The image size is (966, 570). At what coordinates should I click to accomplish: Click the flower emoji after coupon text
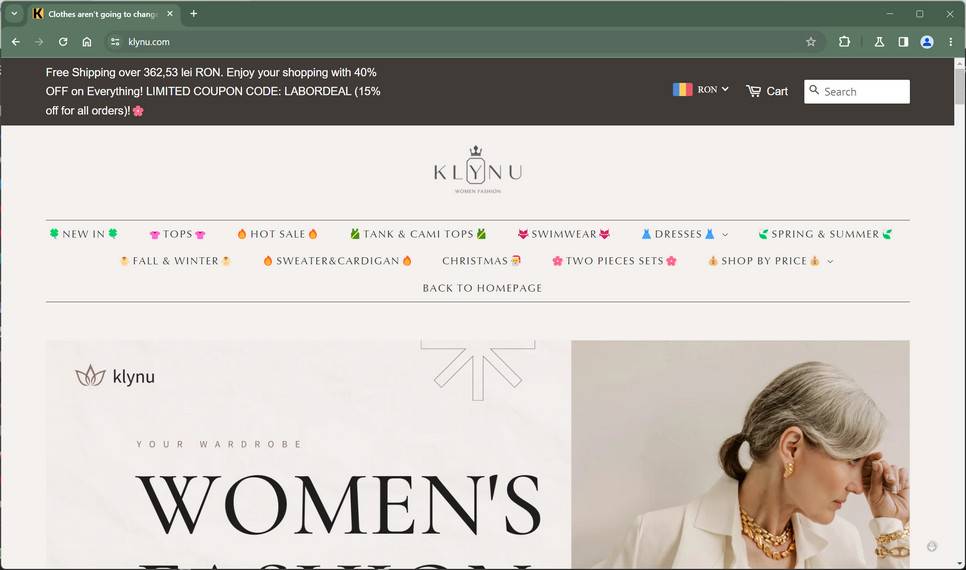138,111
